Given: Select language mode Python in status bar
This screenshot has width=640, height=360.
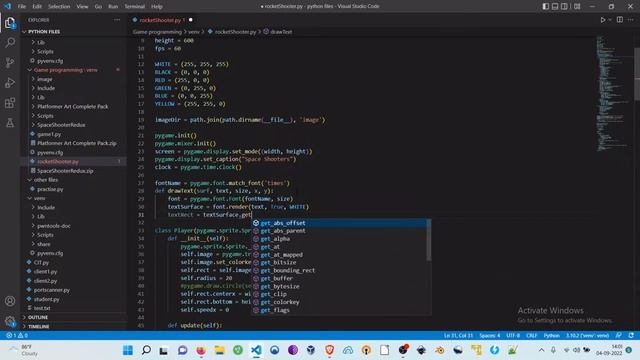Looking at the screenshot, I should coord(551,335).
